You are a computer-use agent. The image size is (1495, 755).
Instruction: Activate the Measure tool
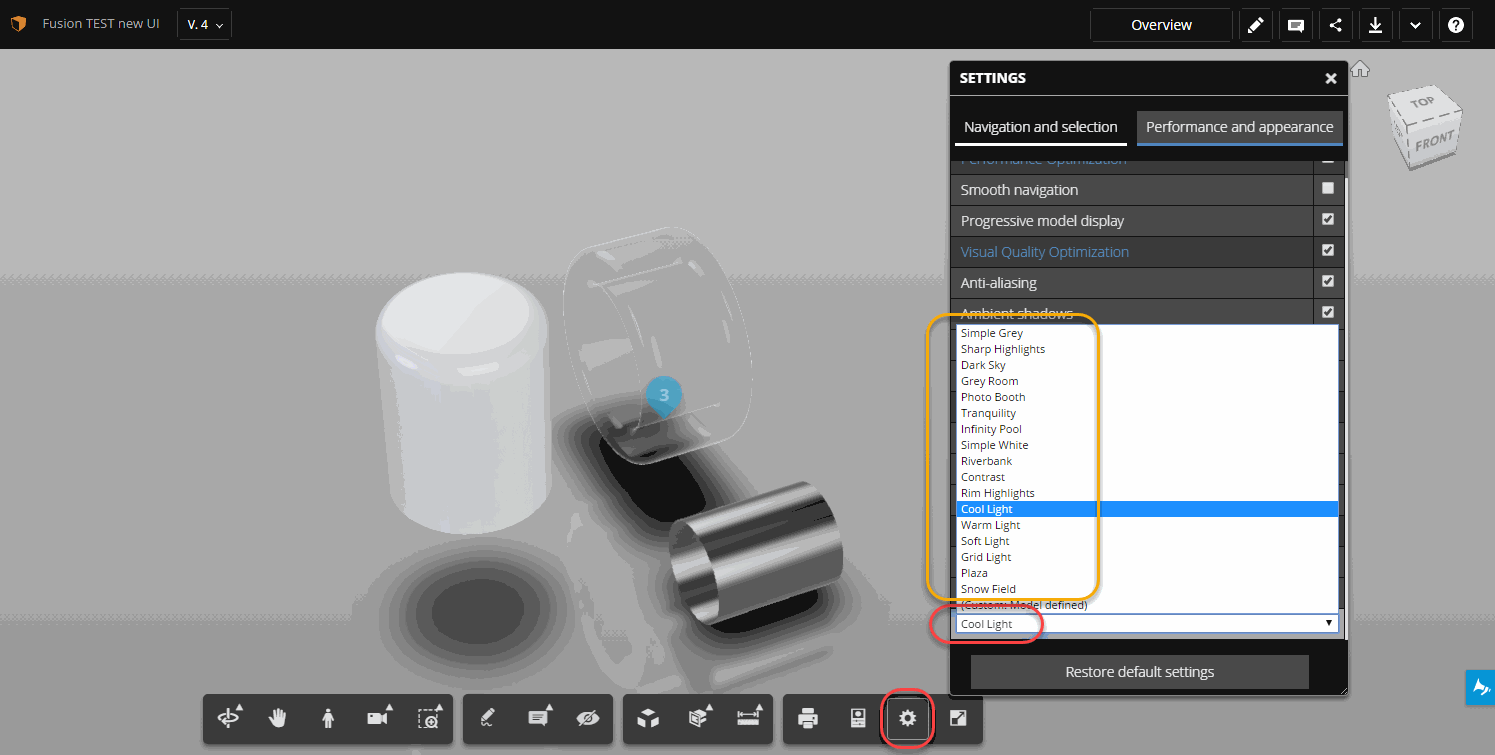(748, 718)
